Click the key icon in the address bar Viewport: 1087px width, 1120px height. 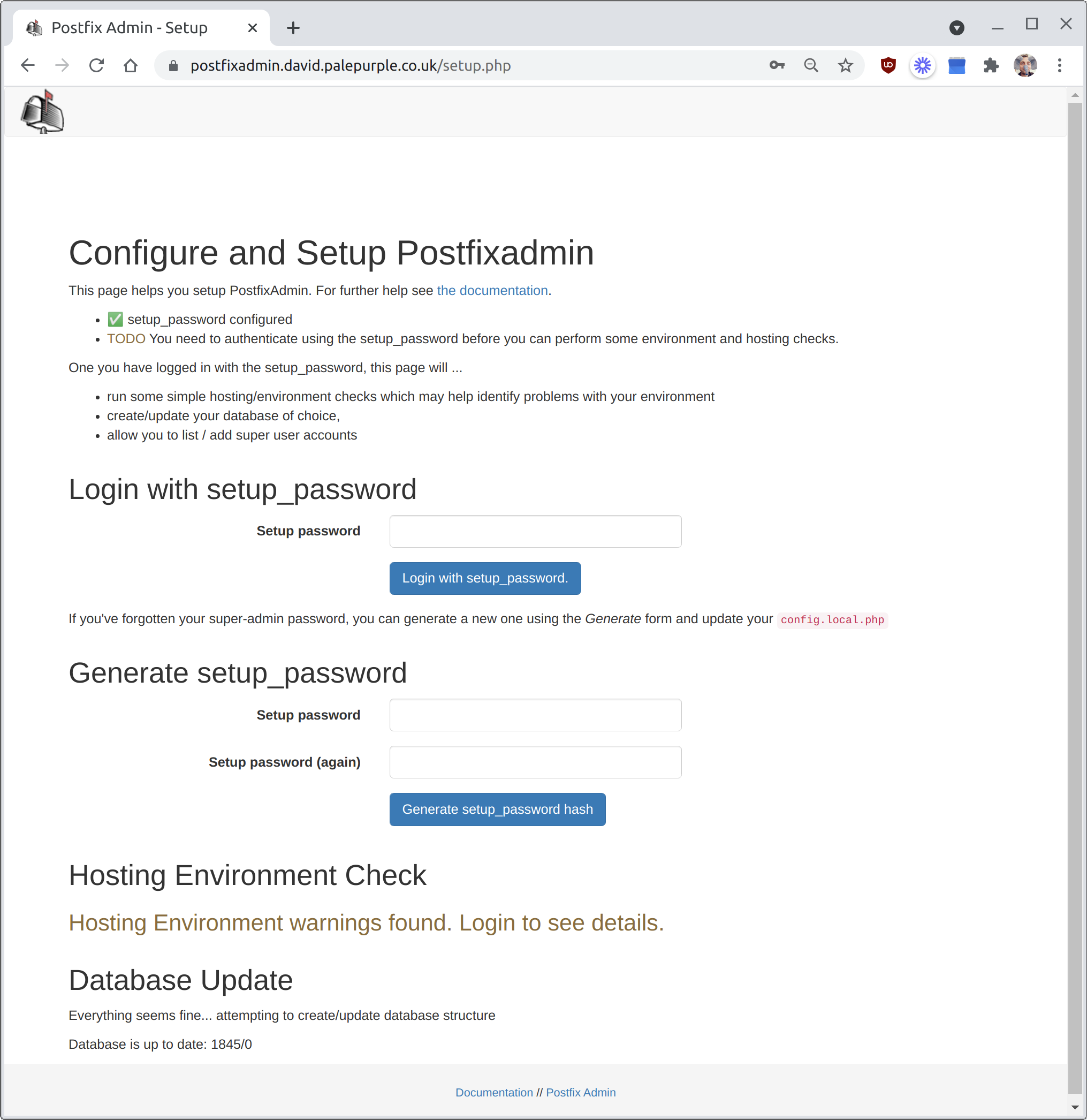pyautogui.click(x=777, y=66)
